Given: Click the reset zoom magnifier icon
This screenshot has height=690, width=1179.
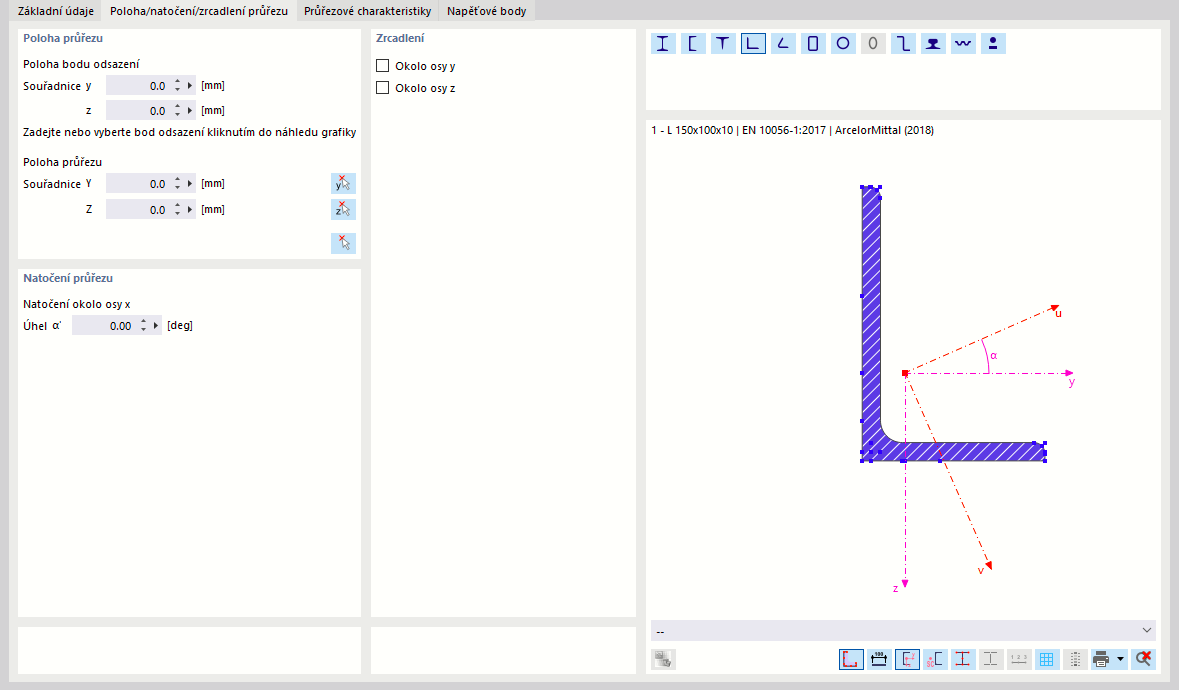Looking at the screenshot, I should [1144, 659].
